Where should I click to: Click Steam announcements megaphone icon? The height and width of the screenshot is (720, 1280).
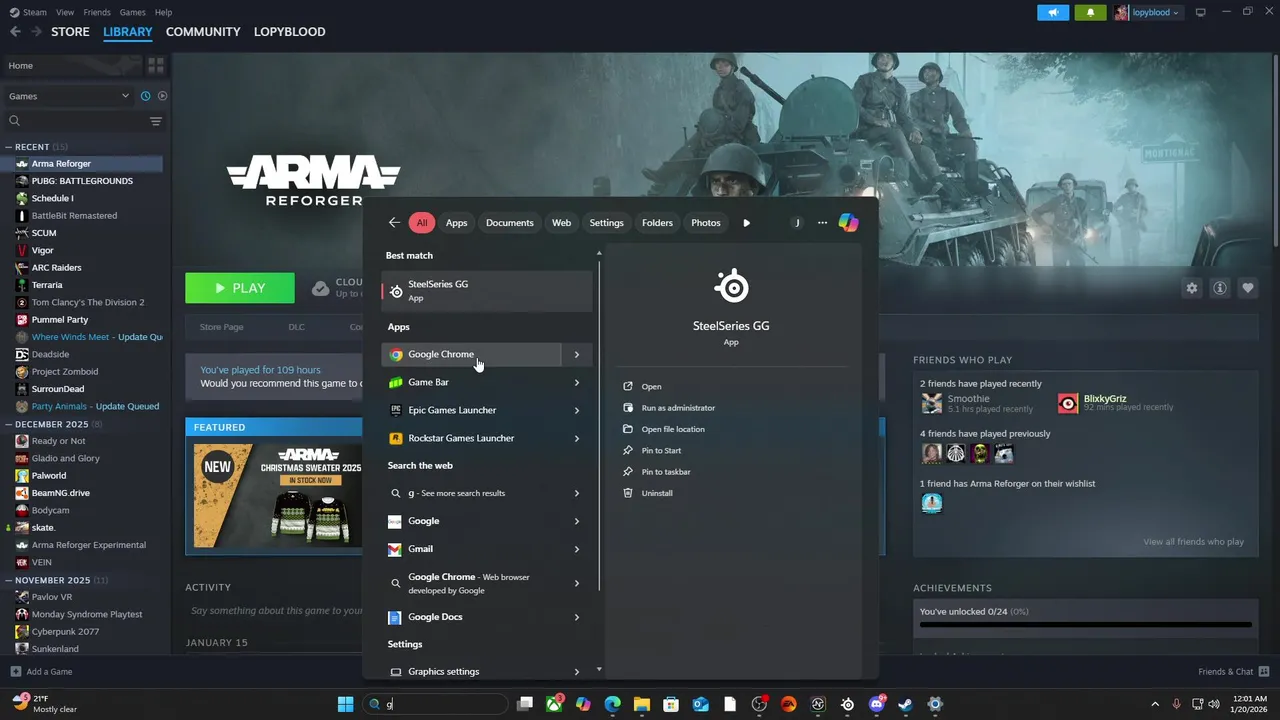tap(1052, 12)
